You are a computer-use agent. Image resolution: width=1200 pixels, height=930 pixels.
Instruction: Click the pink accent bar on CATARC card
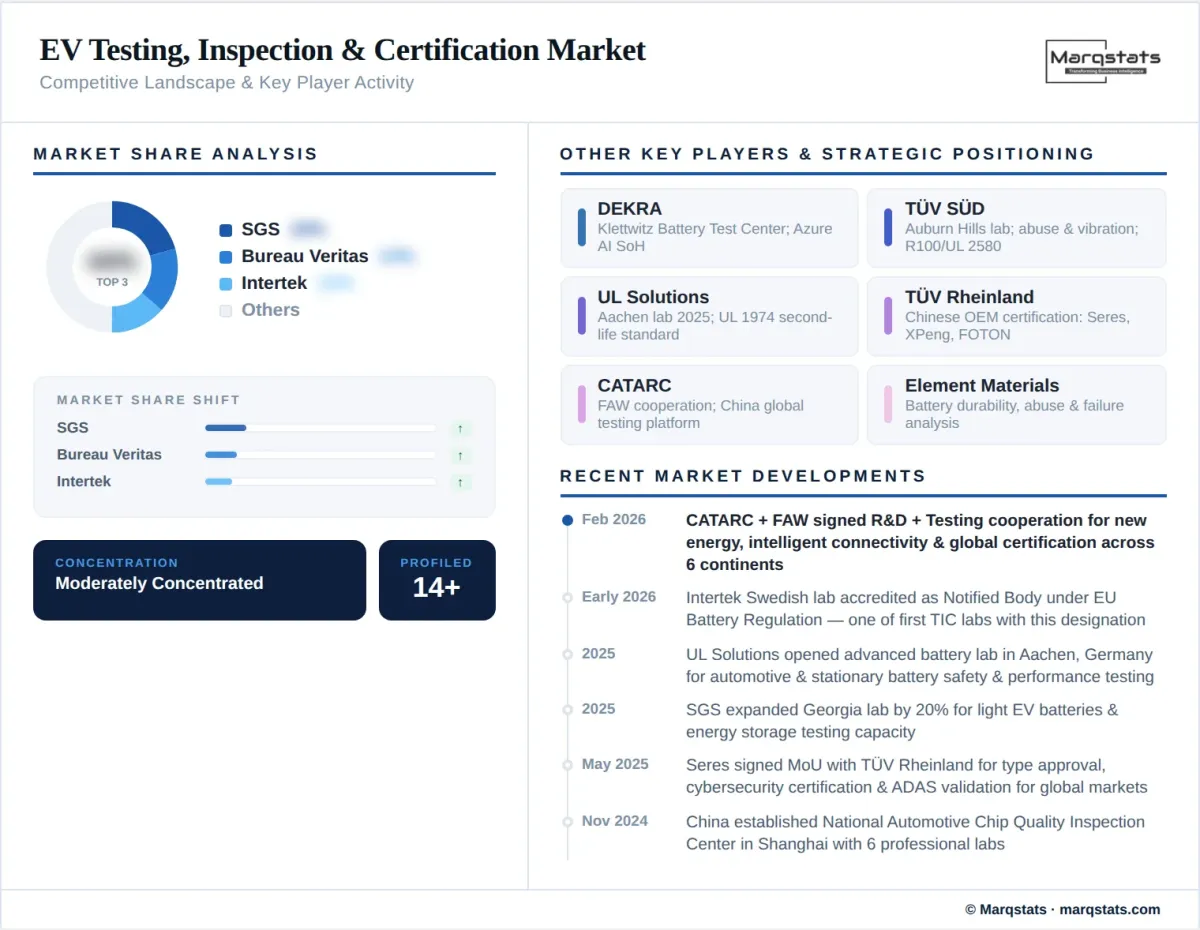pos(581,405)
